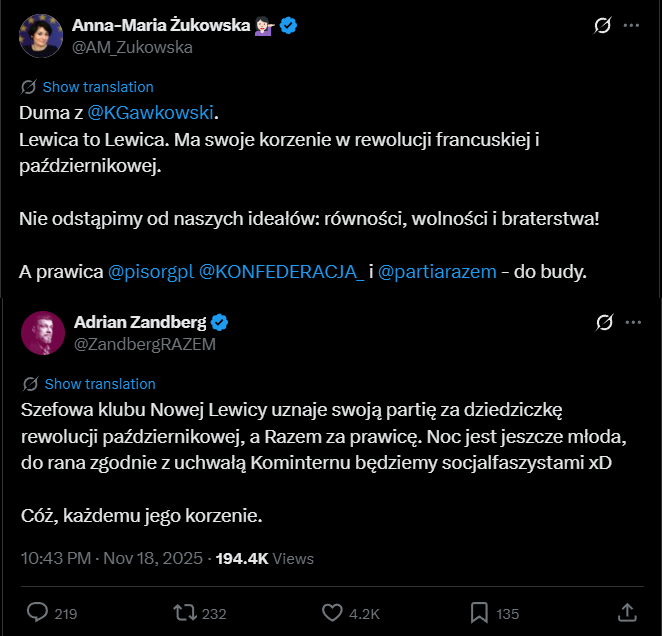This screenshot has height=636, width=663.
Task: Open Anna-Maria Żukowska's profile picture
Action: (39, 35)
